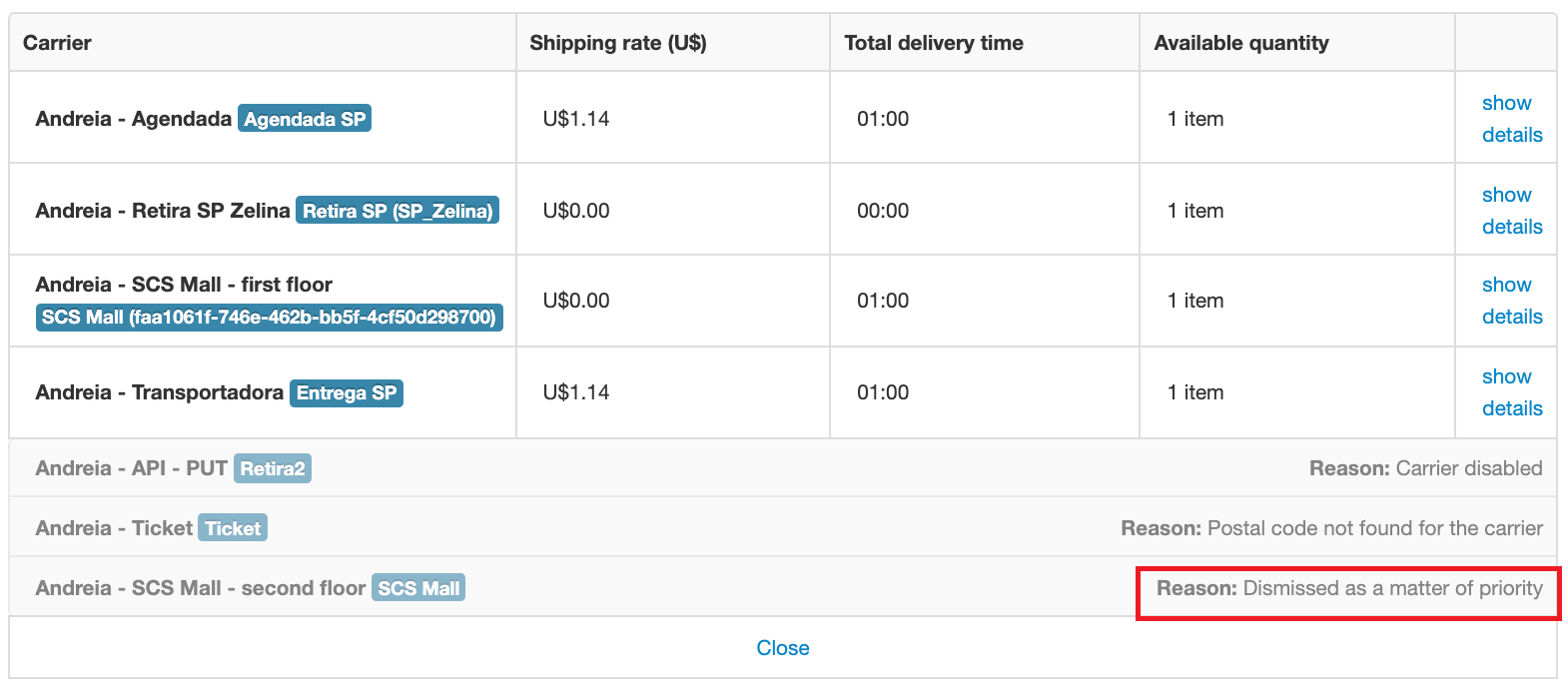Screen dimensions: 1568x689
Task: Show details for Retira SP Zelina carrier
Action: 1511,211
